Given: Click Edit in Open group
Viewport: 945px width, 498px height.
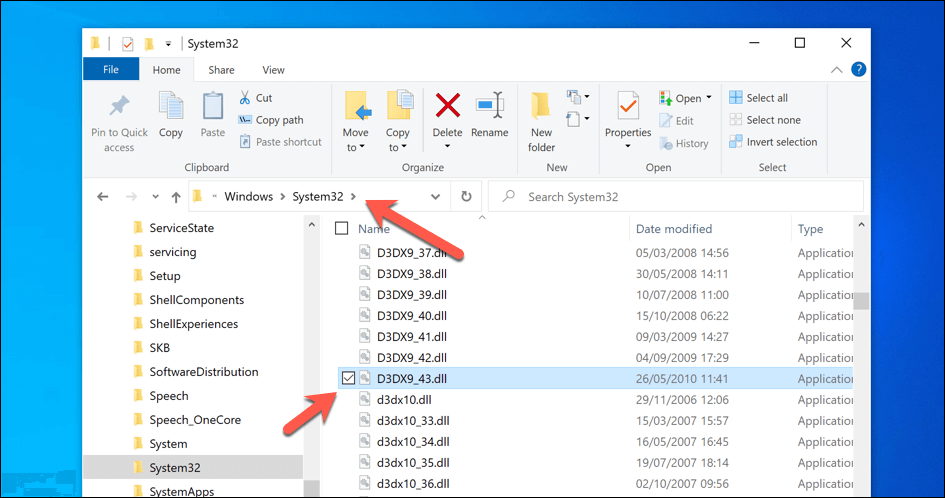Looking at the screenshot, I should (x=676, y=121).
